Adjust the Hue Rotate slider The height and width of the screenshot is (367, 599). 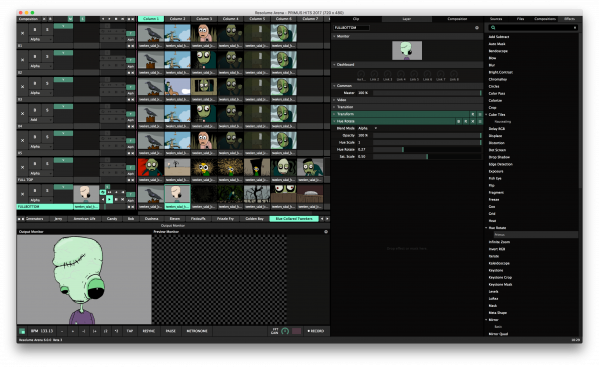(x=427, y=150)
